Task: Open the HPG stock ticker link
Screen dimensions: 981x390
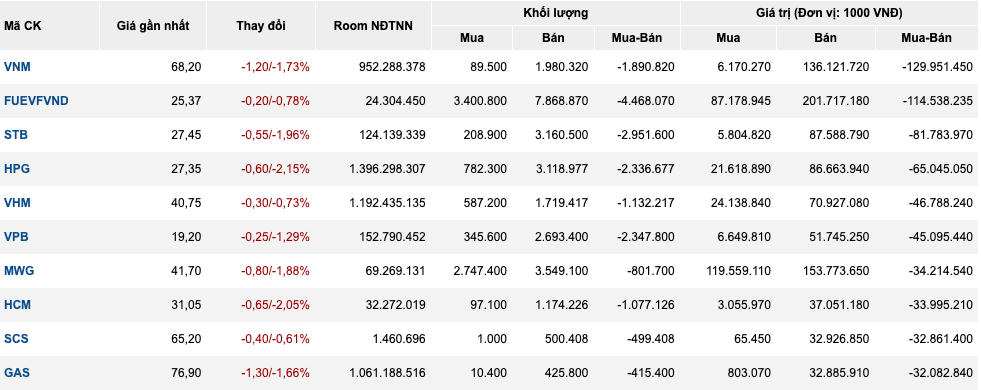Action: (x=17, y=168)
